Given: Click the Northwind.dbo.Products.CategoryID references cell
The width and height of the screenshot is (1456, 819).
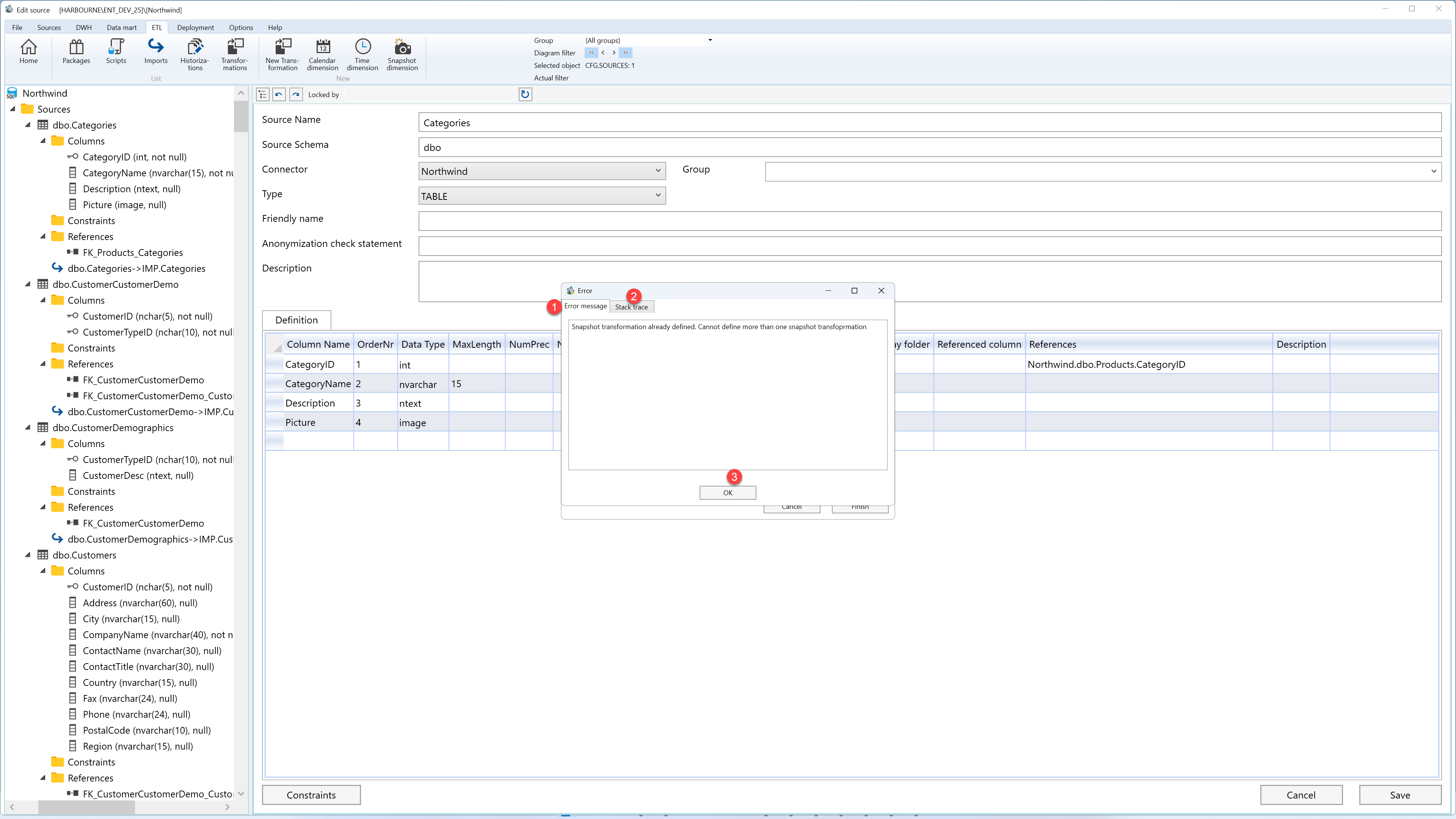Looking at the screenshot, I should [1148, 364].
